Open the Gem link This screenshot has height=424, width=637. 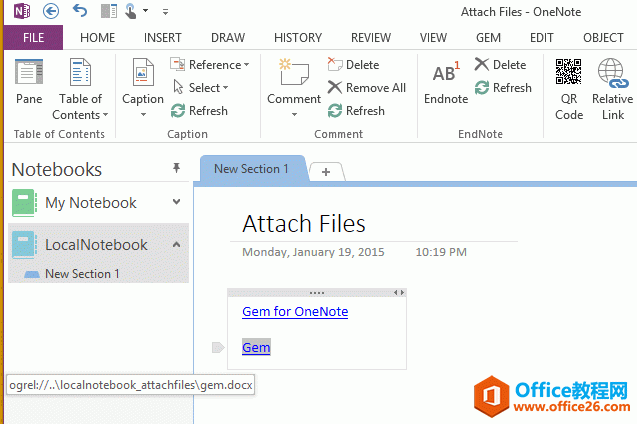pos(256,347)
